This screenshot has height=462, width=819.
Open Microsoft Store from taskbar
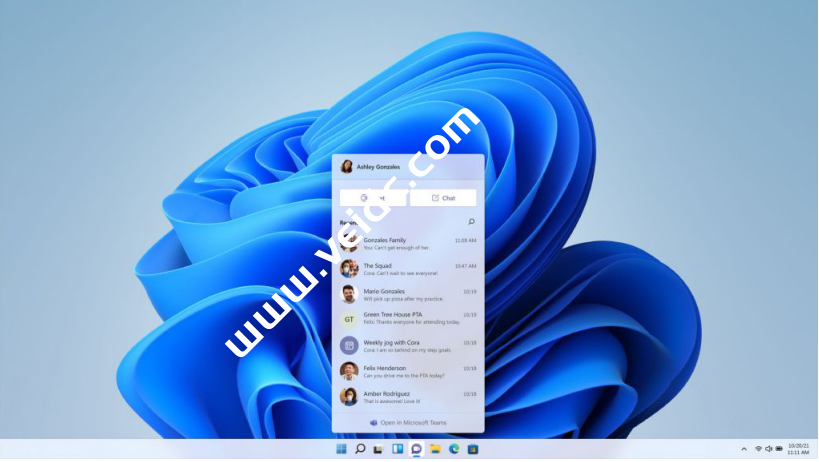(x=473, y=450)
